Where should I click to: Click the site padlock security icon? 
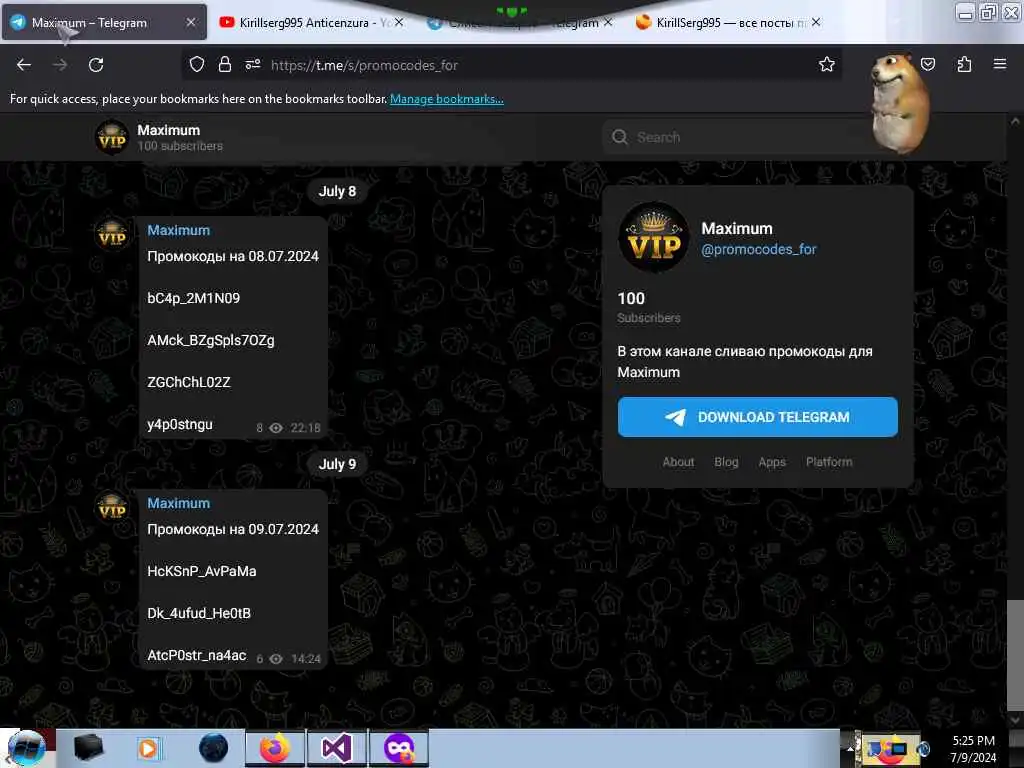pos(225,65)
